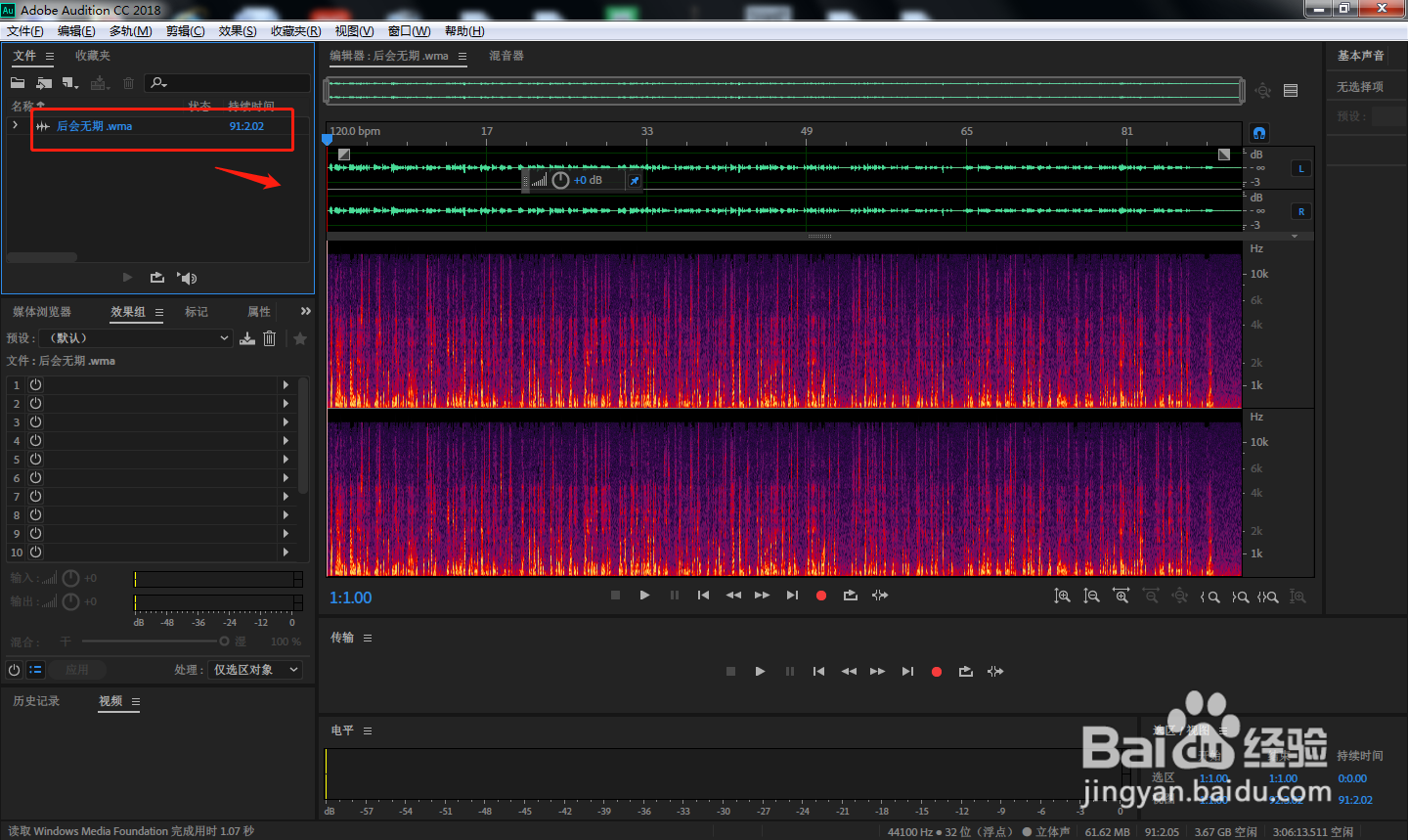Toggle left channel L button
The width and height of the screenshot is (1408, 840).
(1301, 168)
